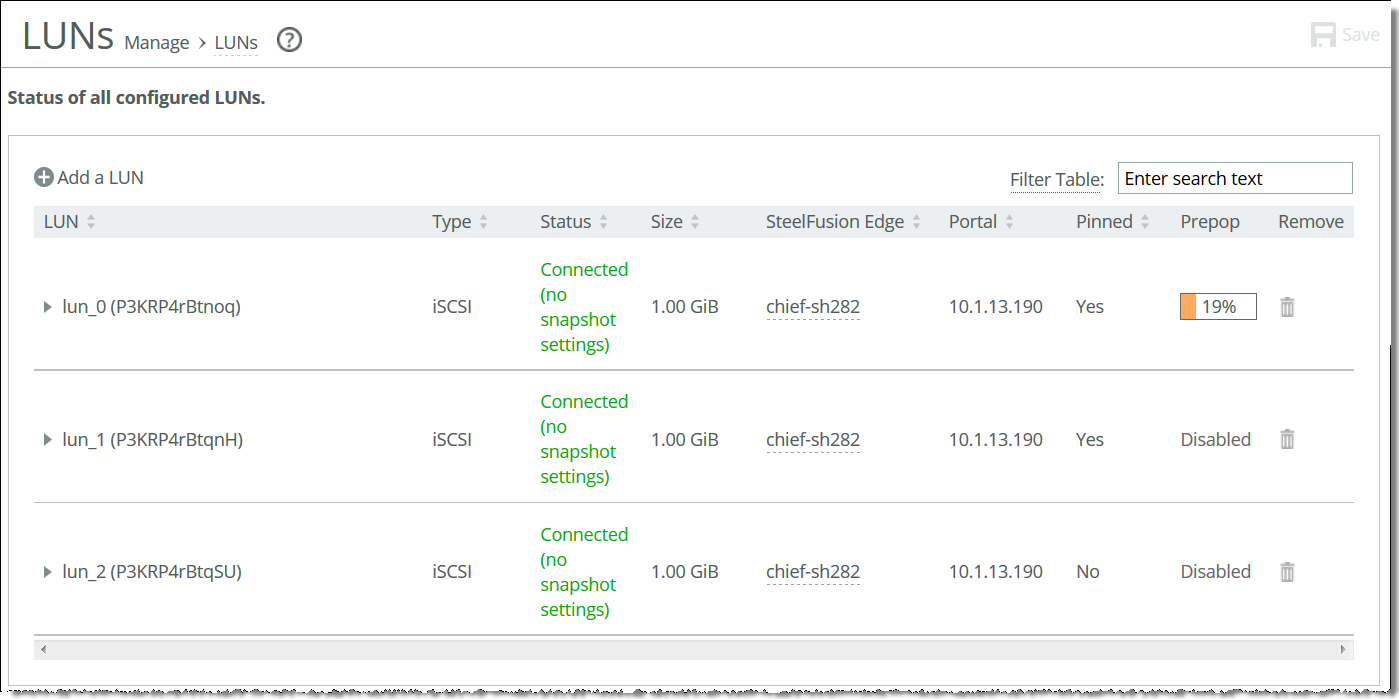
Task: Open chief-sh282 link in lun_0 row
Action: pos(813,307)
